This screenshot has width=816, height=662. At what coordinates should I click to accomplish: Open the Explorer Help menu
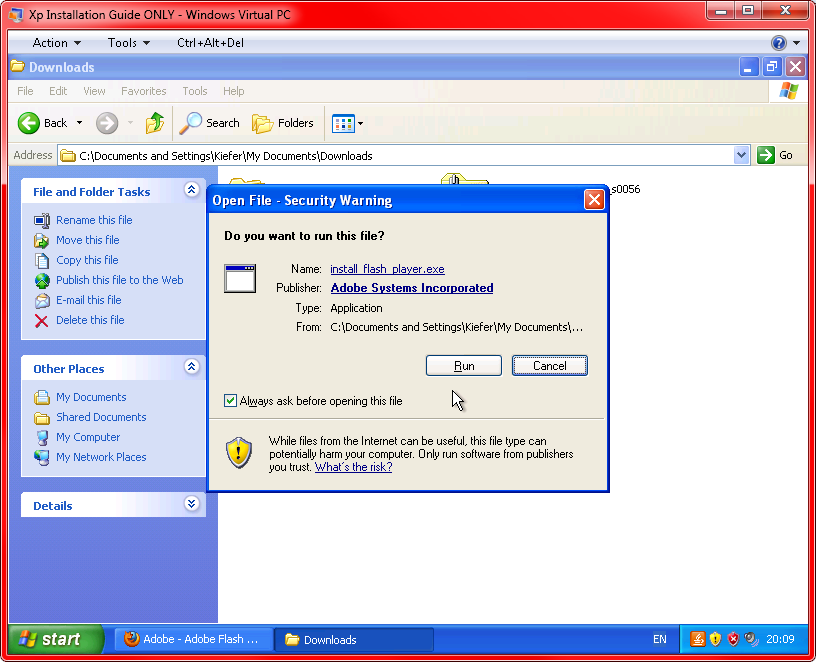click(234, 91)
